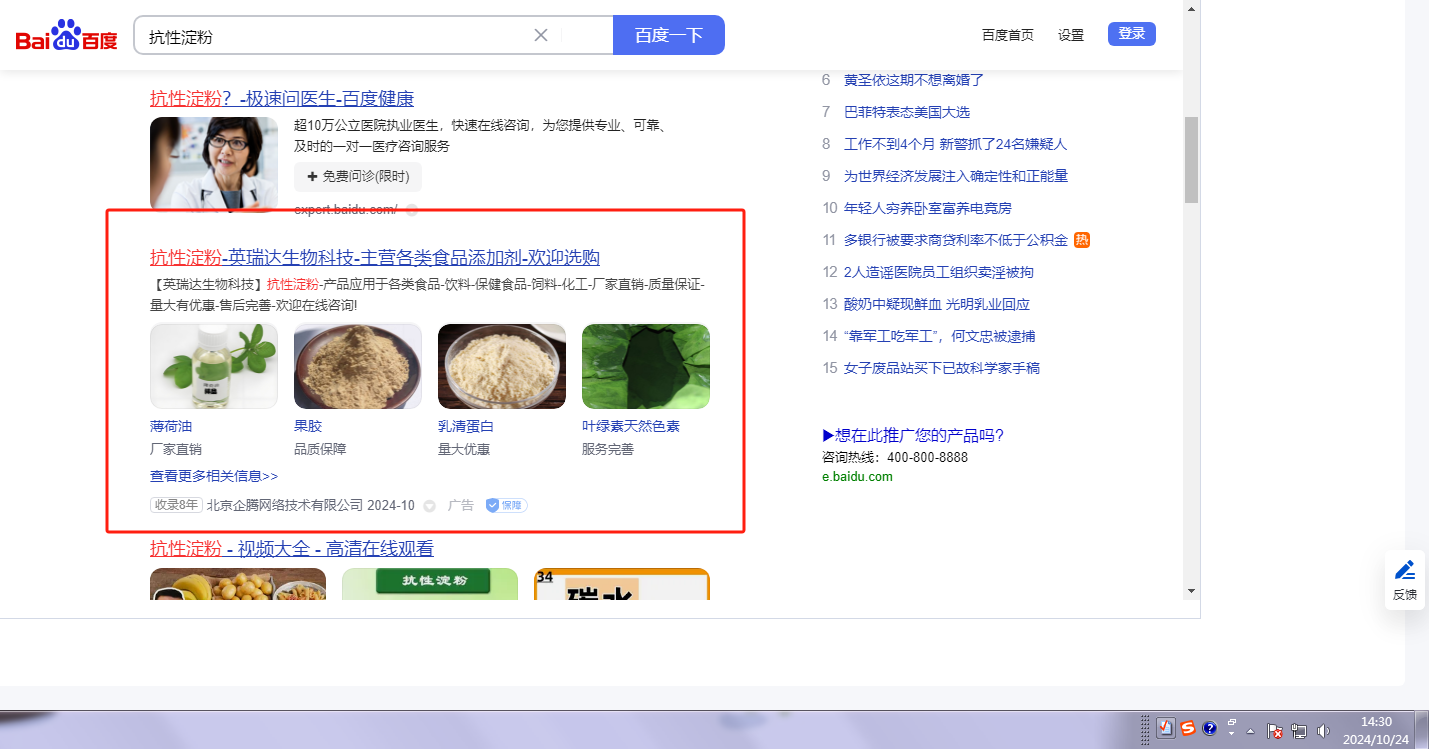Open the 英瑞达生物科技 ad result title
1429x749 pixels.
click(x=375, y=257)
